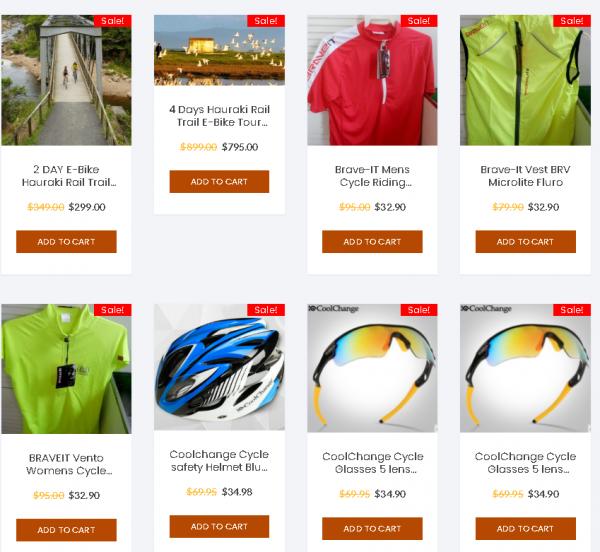
Task: Open Brave-It Vest BRV Microlite Fluro link
Action: 525,176
